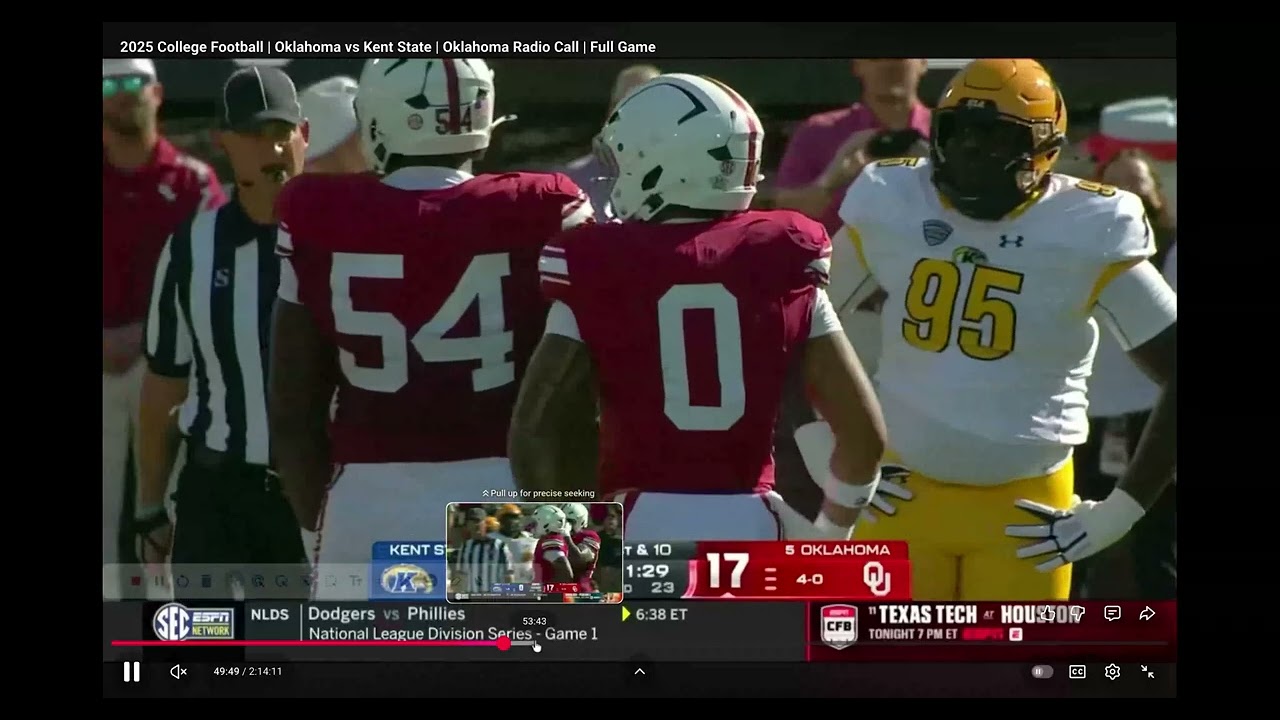The height and width of the screenshot is (720, 1280).
Task: Click the red stop recording icon
Action: click(136, 581)
